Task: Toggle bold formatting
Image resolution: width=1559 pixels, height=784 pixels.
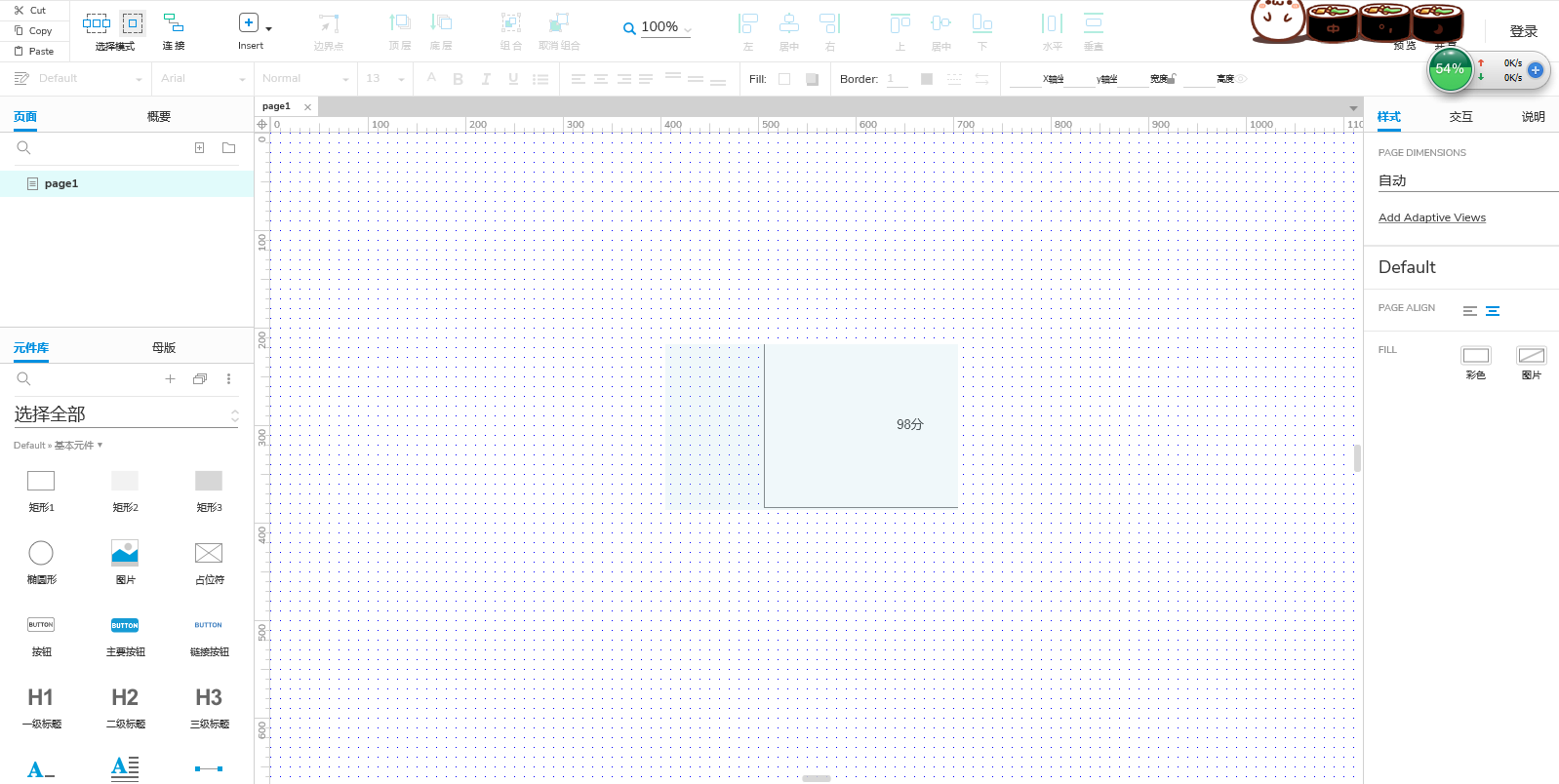Action: (458, 79)
